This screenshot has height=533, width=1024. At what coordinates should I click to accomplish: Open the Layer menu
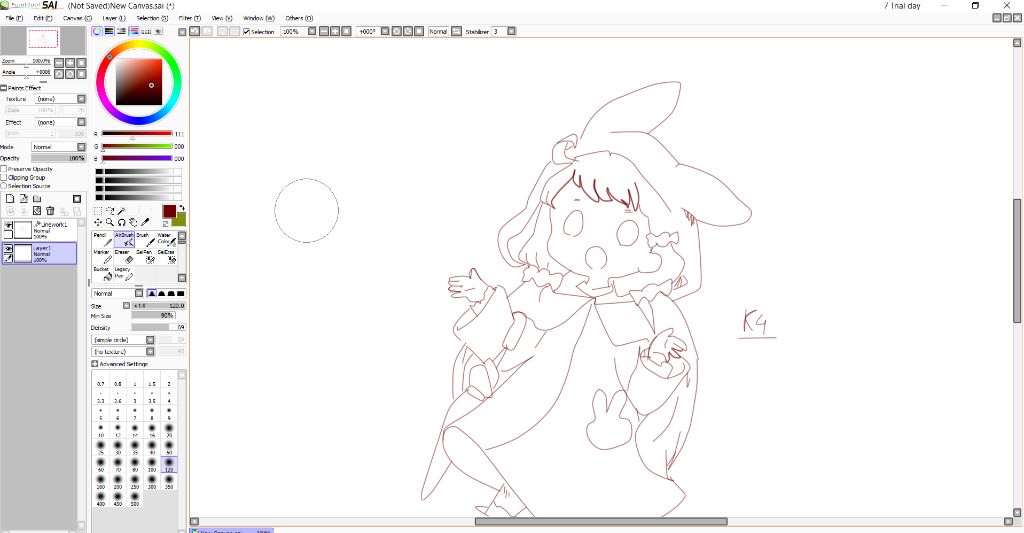[x=114, y=18]
